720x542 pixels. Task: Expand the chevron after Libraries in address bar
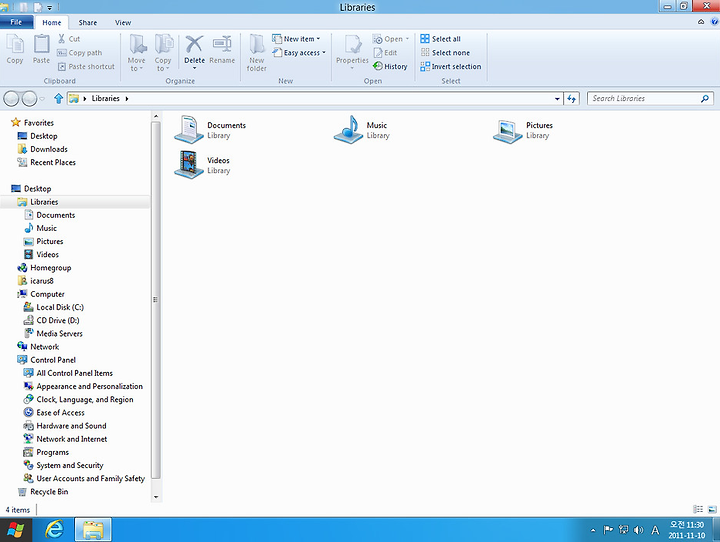tap(127, 98)
